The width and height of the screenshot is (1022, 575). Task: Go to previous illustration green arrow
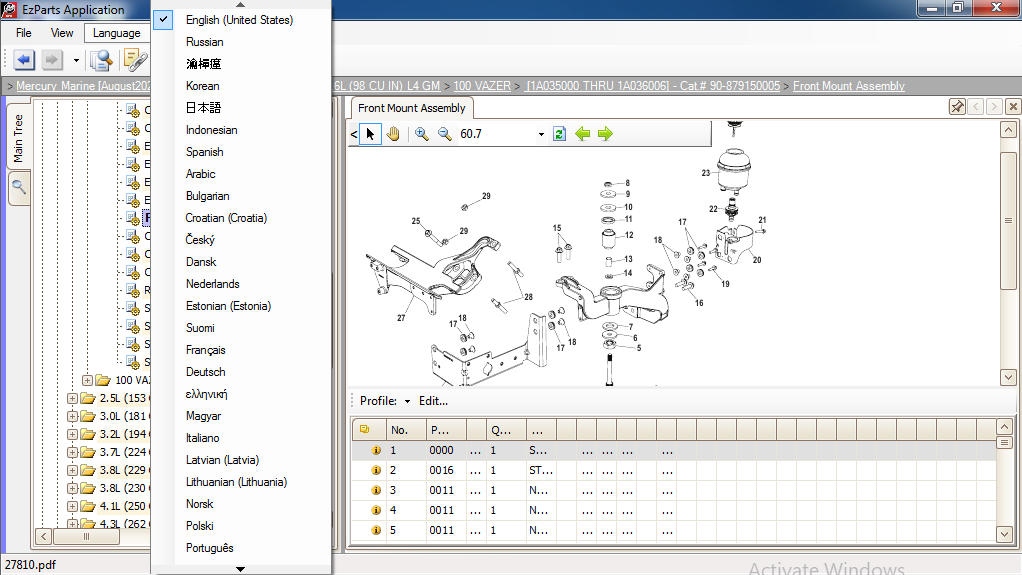coord(582,134)
